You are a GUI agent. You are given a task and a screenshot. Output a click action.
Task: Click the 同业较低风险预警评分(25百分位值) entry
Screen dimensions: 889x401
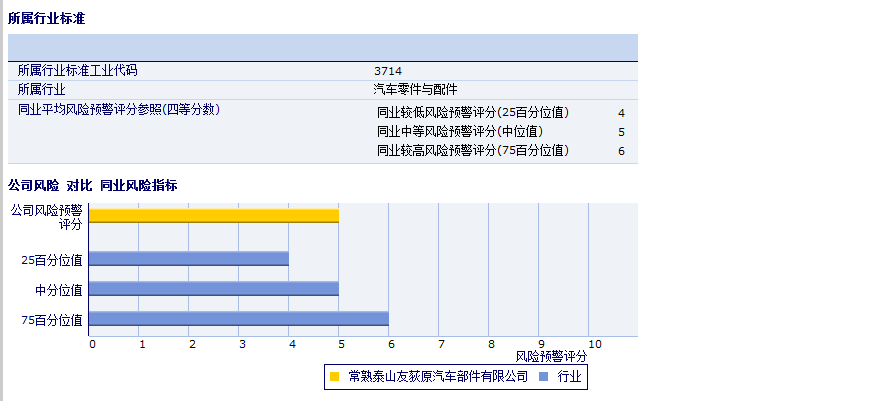click(473, 113)
